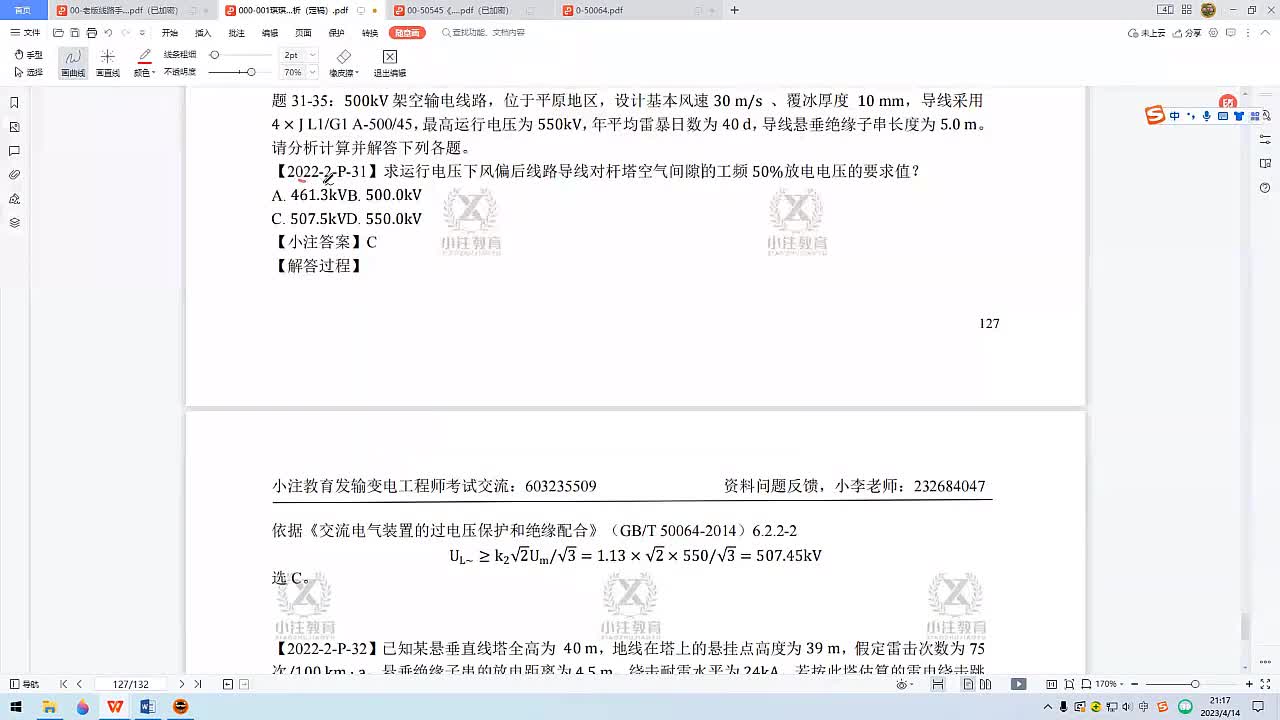The height and width of the screenshot is (720, 1280).
Task: Go to next page using arrow button
Action: 181,684
